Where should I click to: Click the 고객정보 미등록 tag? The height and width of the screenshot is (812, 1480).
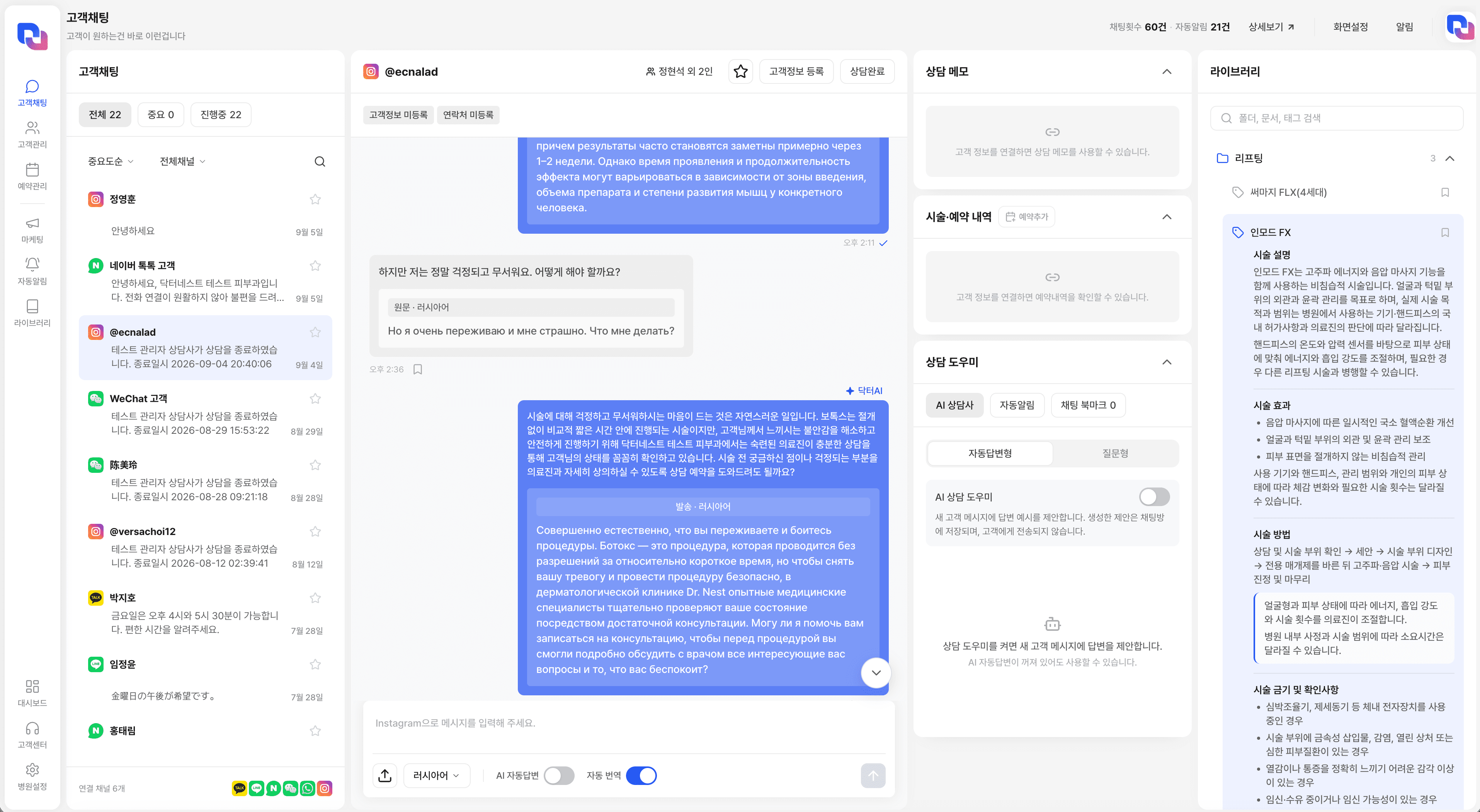click(398, 115)
